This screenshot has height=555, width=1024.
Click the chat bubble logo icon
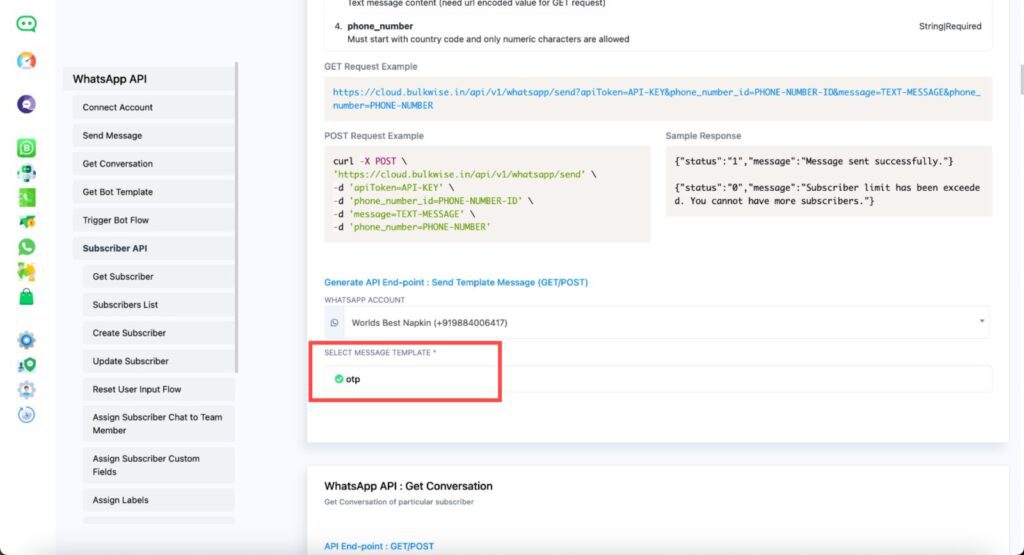[x=26, y=24]
